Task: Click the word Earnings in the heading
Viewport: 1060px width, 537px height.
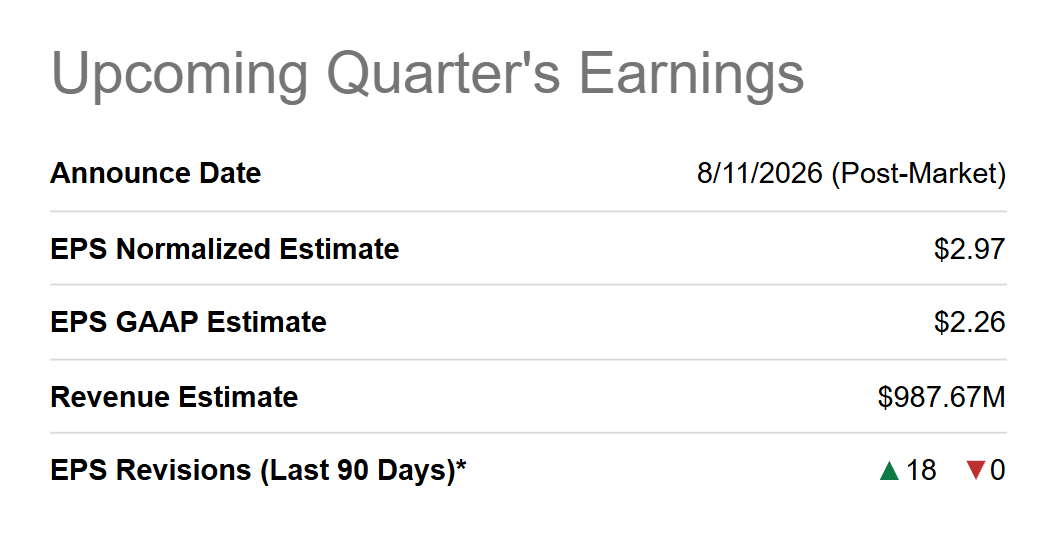Action: point(692,75)
